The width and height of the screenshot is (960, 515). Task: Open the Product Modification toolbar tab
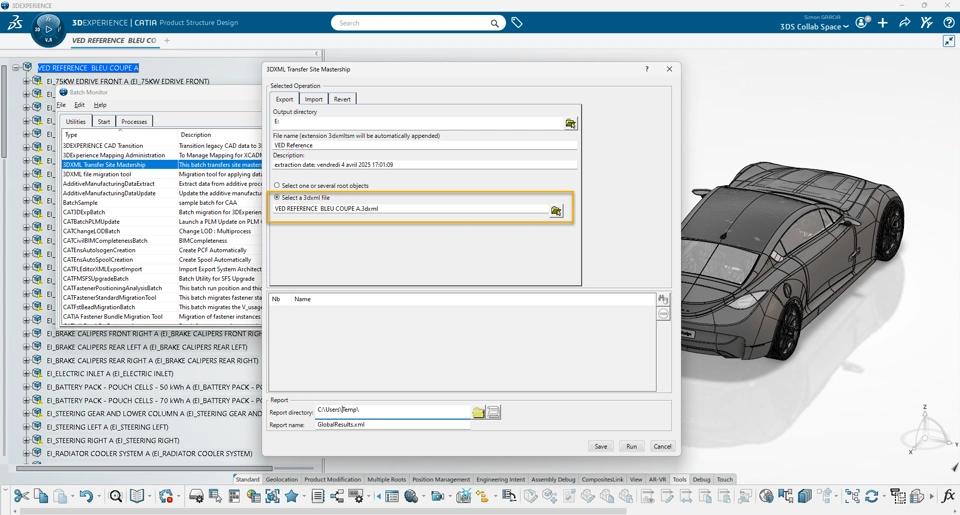[x=332, y=480]
